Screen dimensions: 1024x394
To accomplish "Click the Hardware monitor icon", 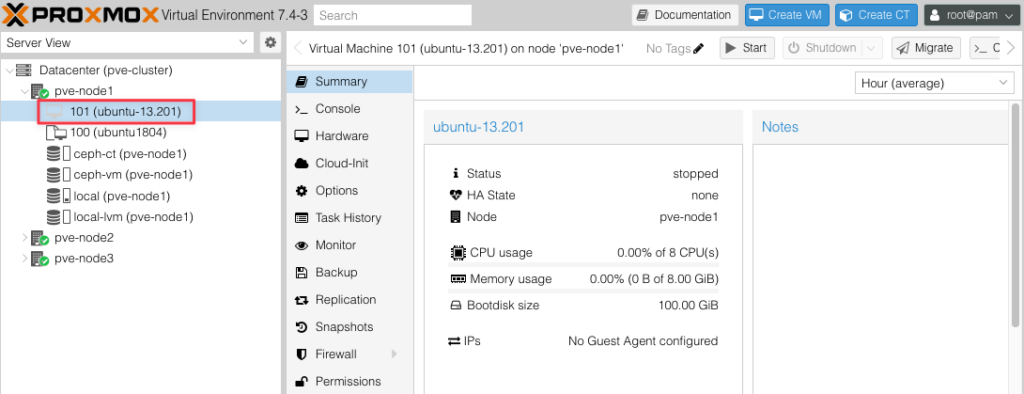I will (301, 136).
